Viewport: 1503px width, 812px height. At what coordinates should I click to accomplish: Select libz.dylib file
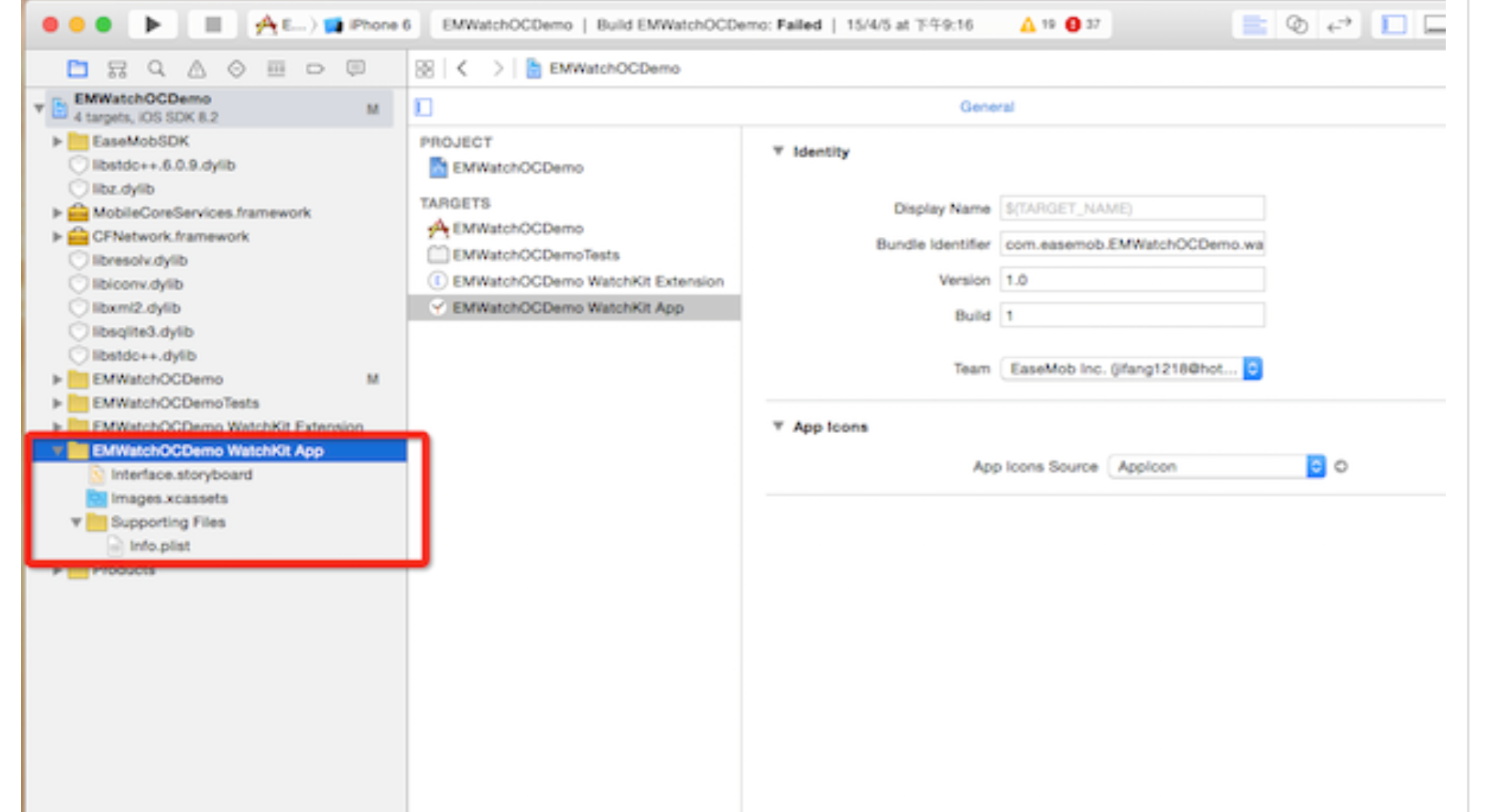(x=123, y=189)
